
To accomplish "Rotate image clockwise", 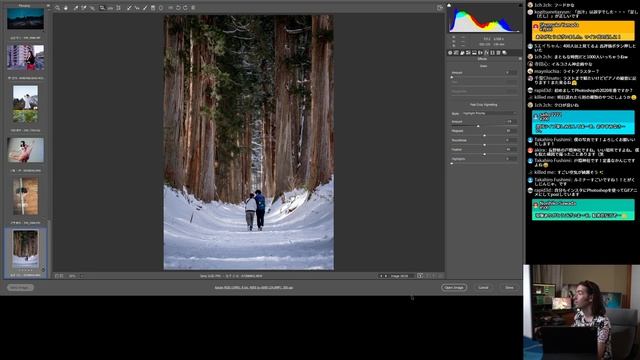I will (186, 8).
